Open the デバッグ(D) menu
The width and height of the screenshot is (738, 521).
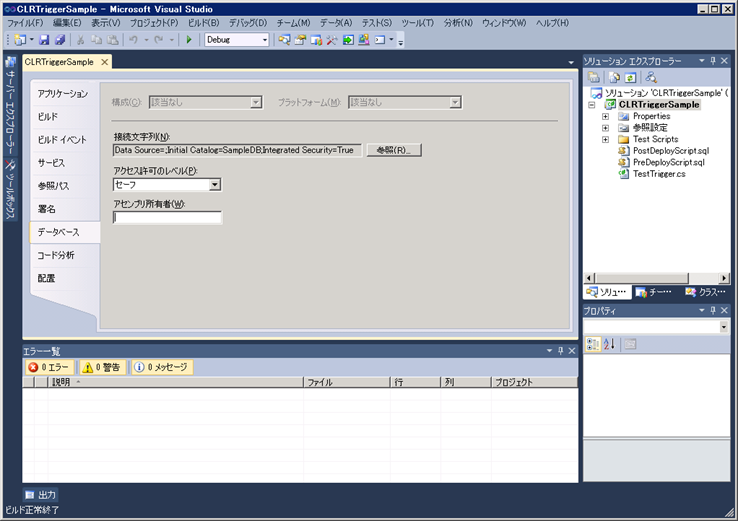click(x=248, y=23)
